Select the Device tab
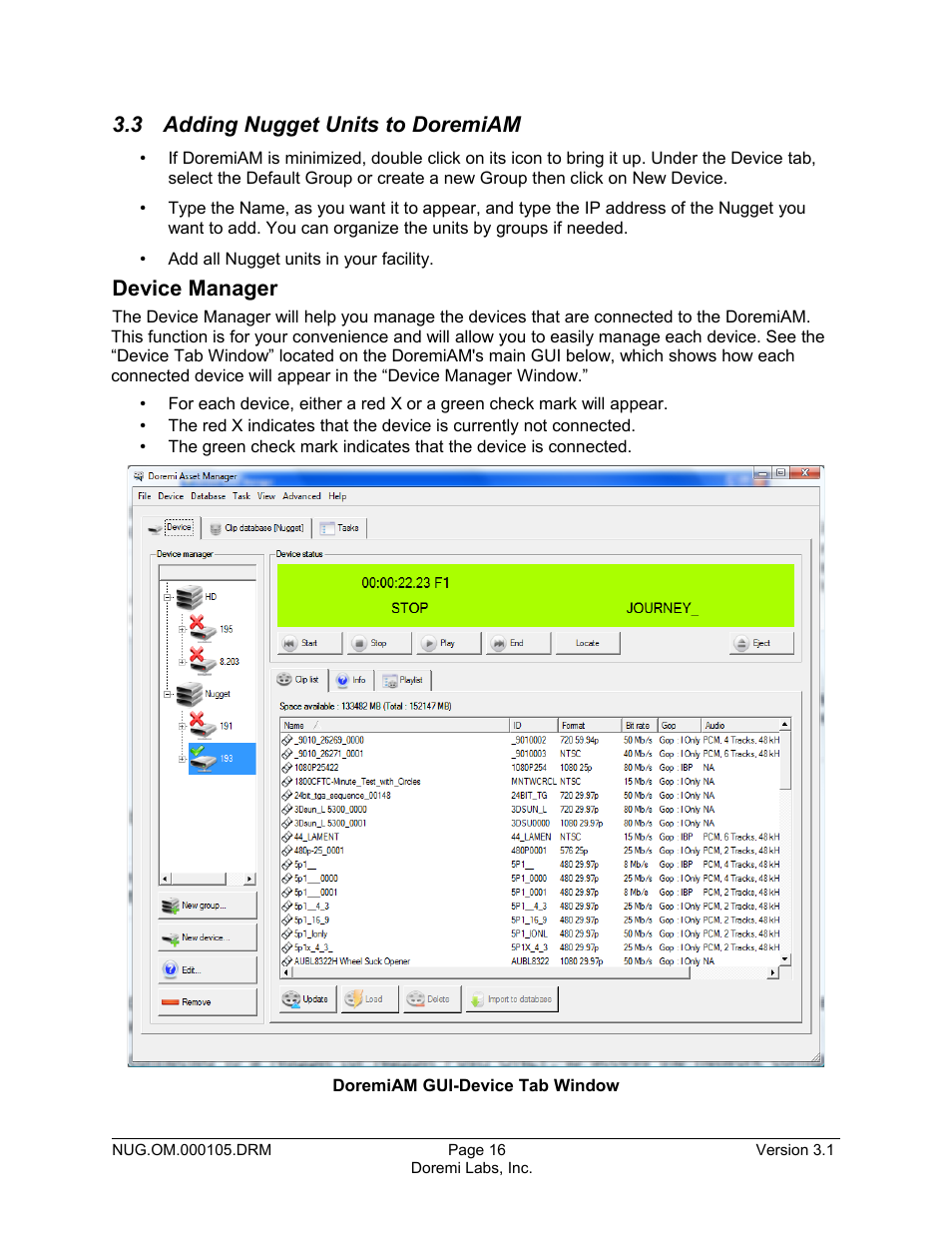Screen dimensions: 952x1233 coord(171,527)
